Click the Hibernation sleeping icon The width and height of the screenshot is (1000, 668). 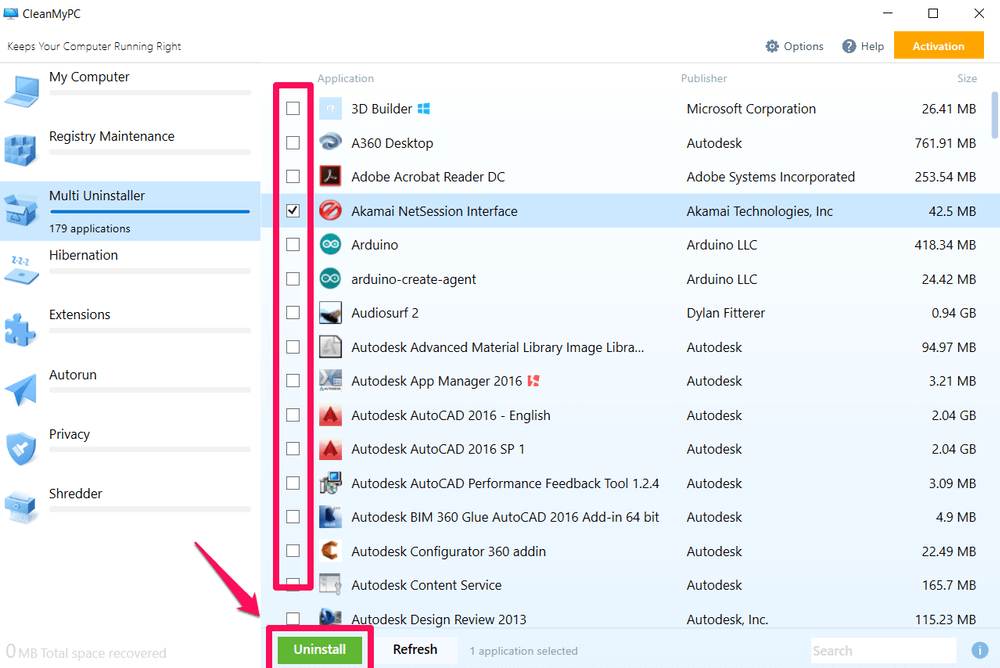pyautogui.click(x=20, y=269)
